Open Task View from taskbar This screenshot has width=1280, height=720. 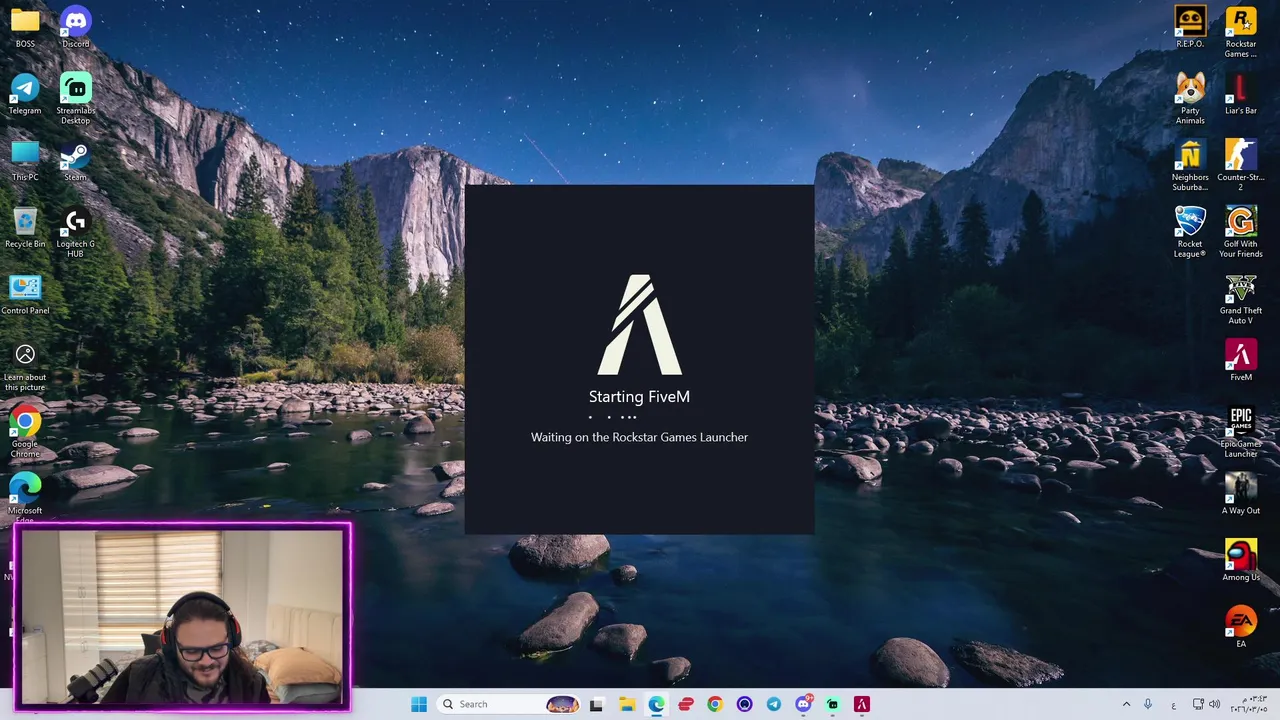point(596,704)
